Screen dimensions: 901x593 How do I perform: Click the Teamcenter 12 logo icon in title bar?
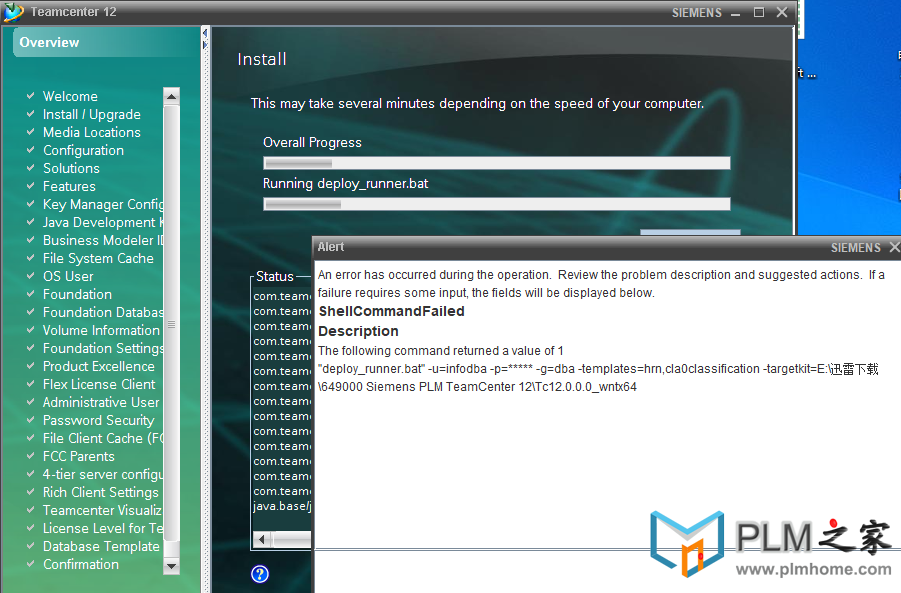click(x=14, y=12)
